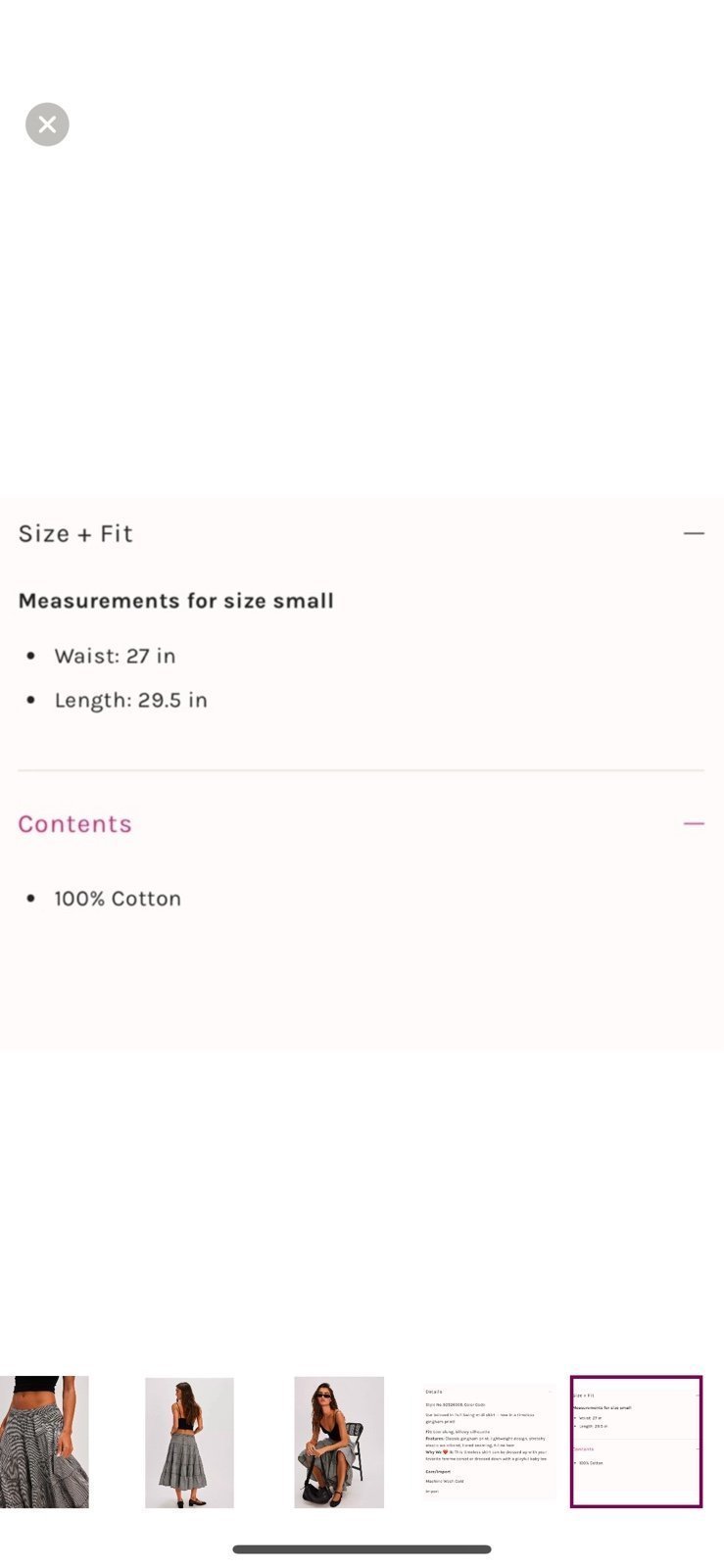The width and height of the screenshot is (724, 1568).
Task: Click the bullet before 100% Cotton
Action: [x=31, y=899]
